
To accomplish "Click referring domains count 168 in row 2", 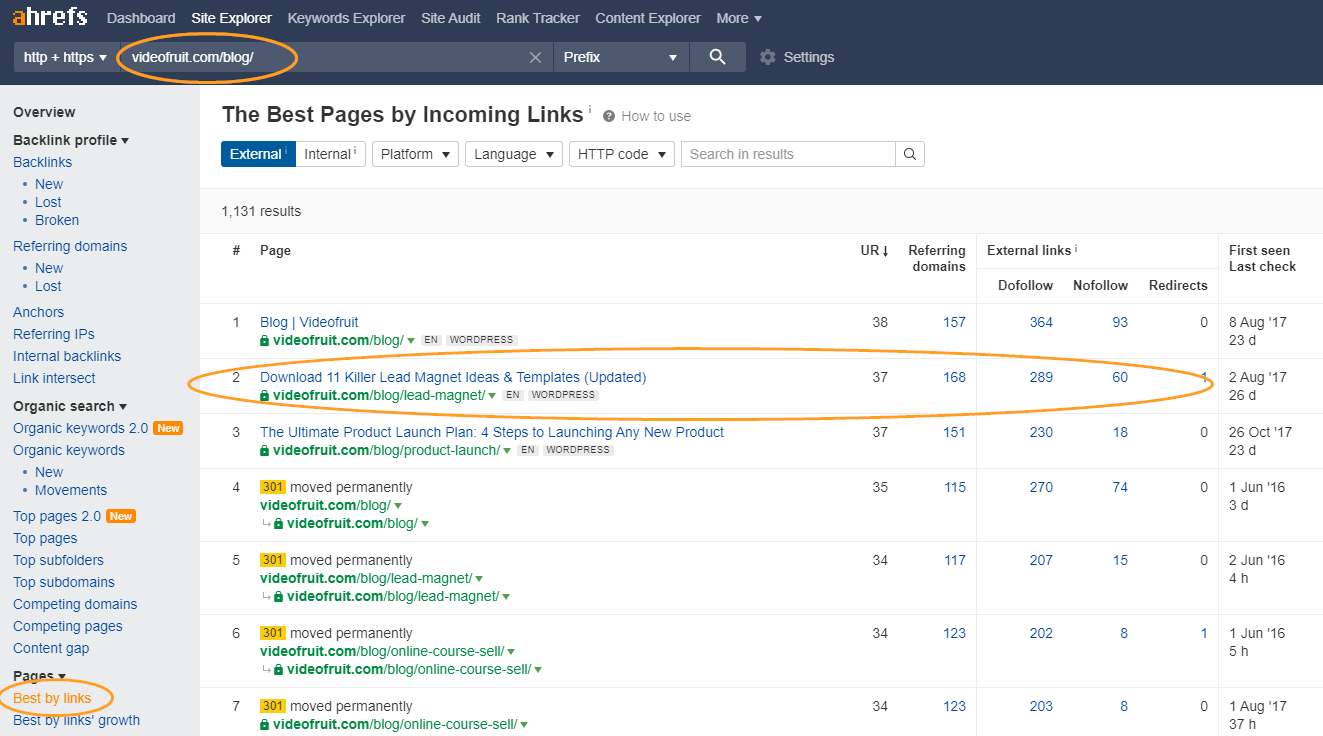I will point(954,377).
